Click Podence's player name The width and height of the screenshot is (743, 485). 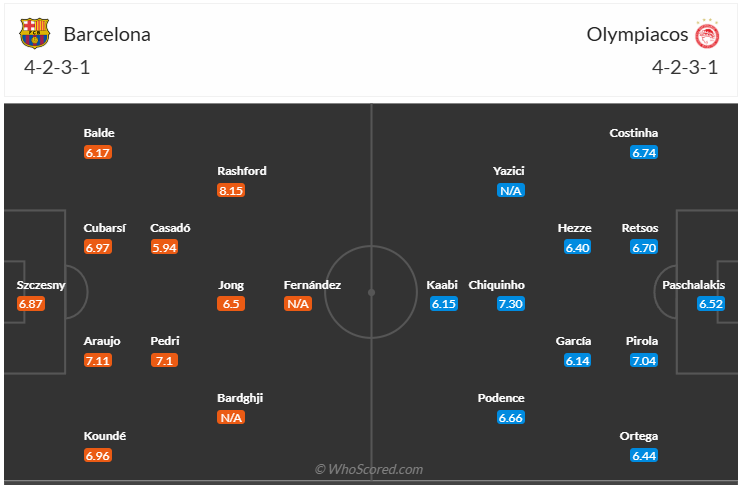(503, 398)
